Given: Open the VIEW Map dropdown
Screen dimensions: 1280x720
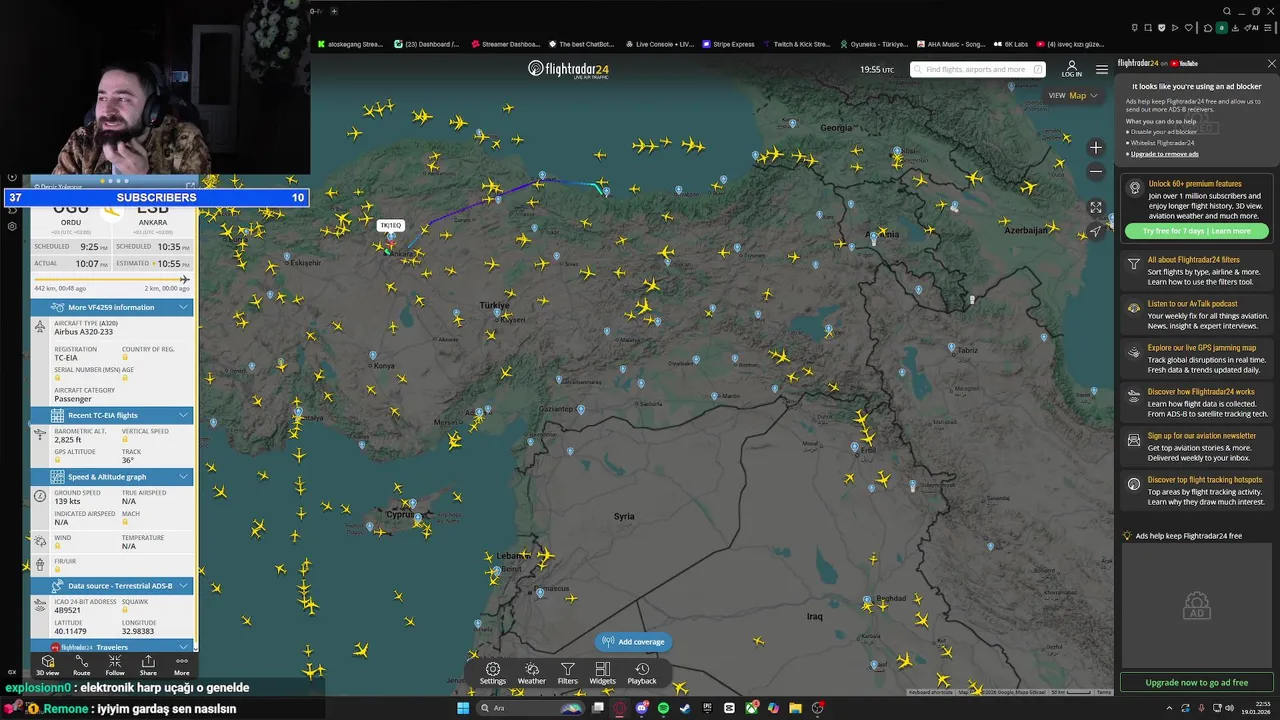Looking at the screenshot, I should click(x=1073, y=95).
